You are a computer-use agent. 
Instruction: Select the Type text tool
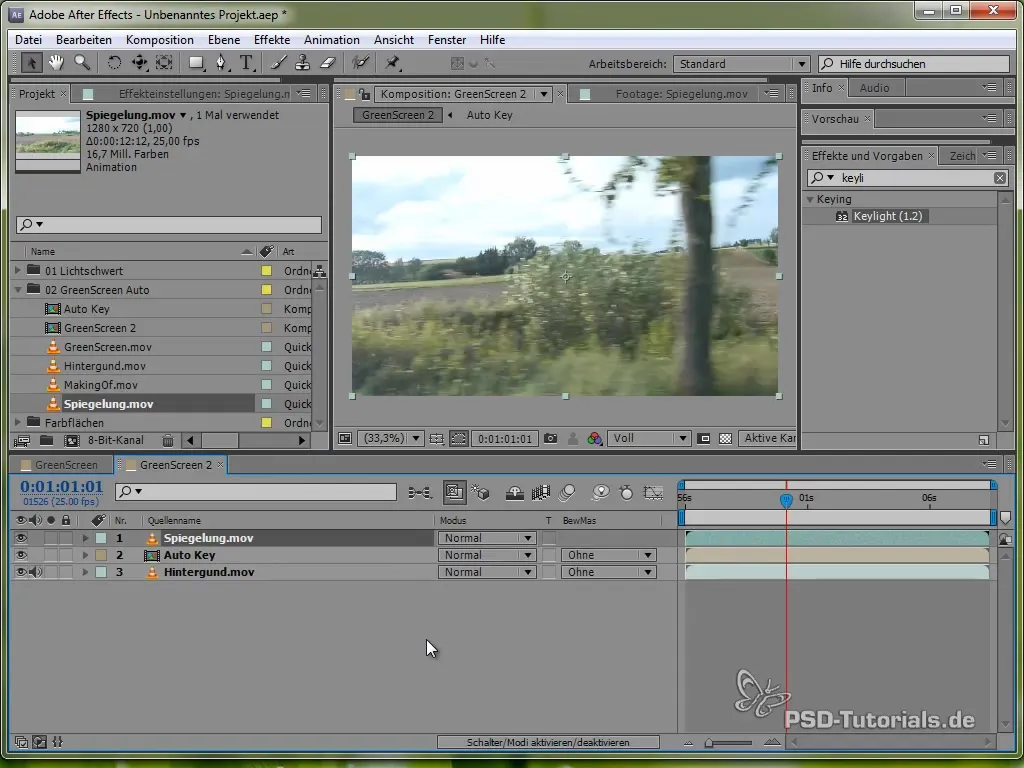pos(246,63)
